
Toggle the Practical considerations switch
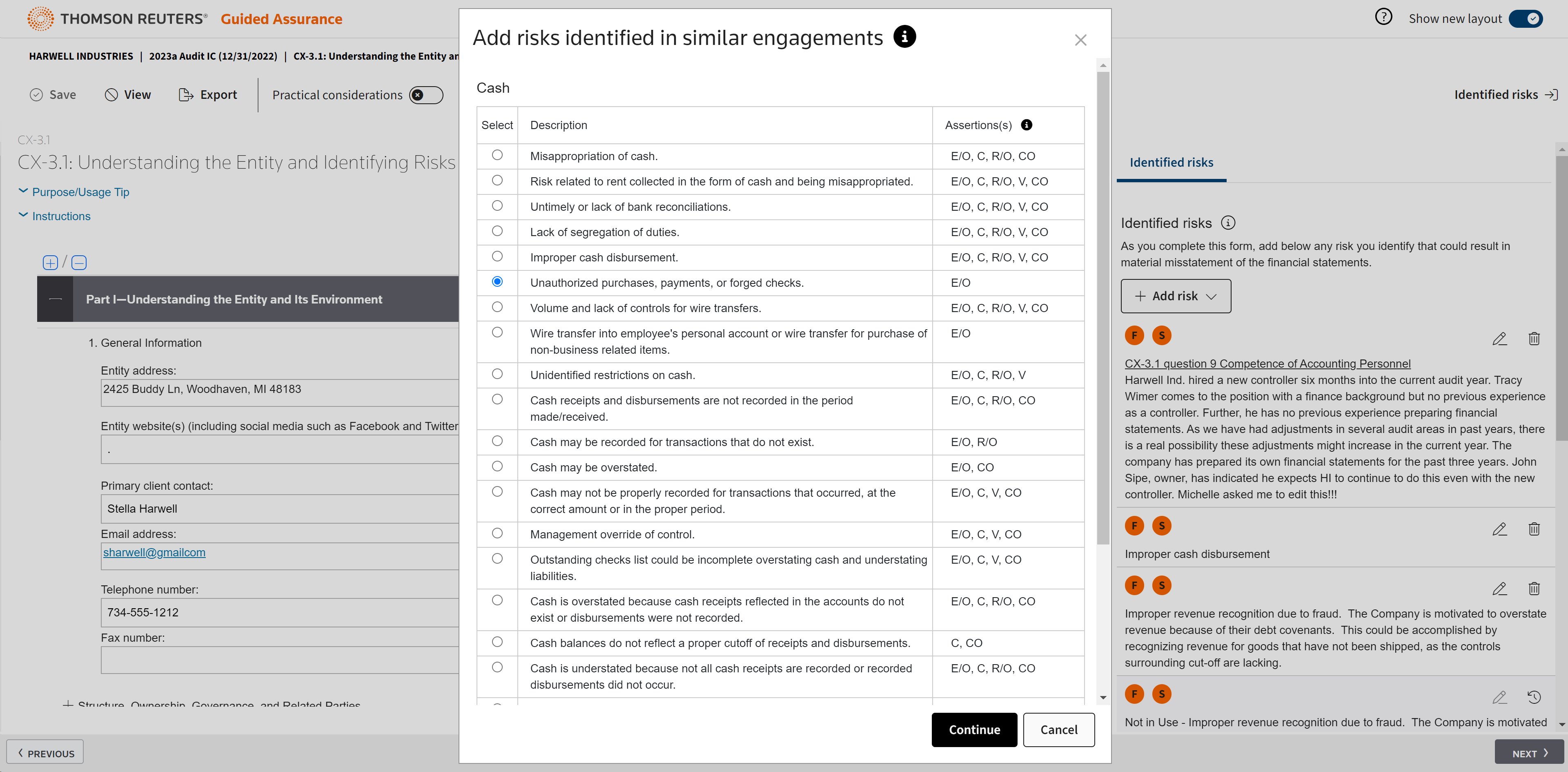pos(425,95)
